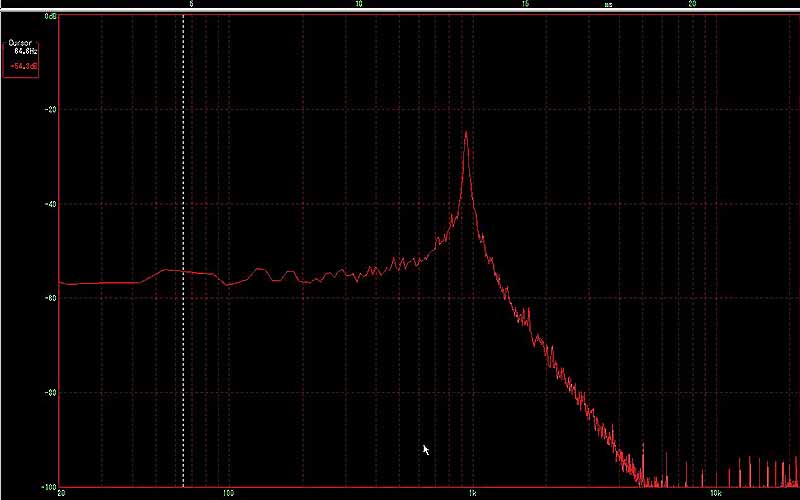Click the spectrum peak near 1k
Image resolution: width=800 pixels, height=500 pixels.
466,134
